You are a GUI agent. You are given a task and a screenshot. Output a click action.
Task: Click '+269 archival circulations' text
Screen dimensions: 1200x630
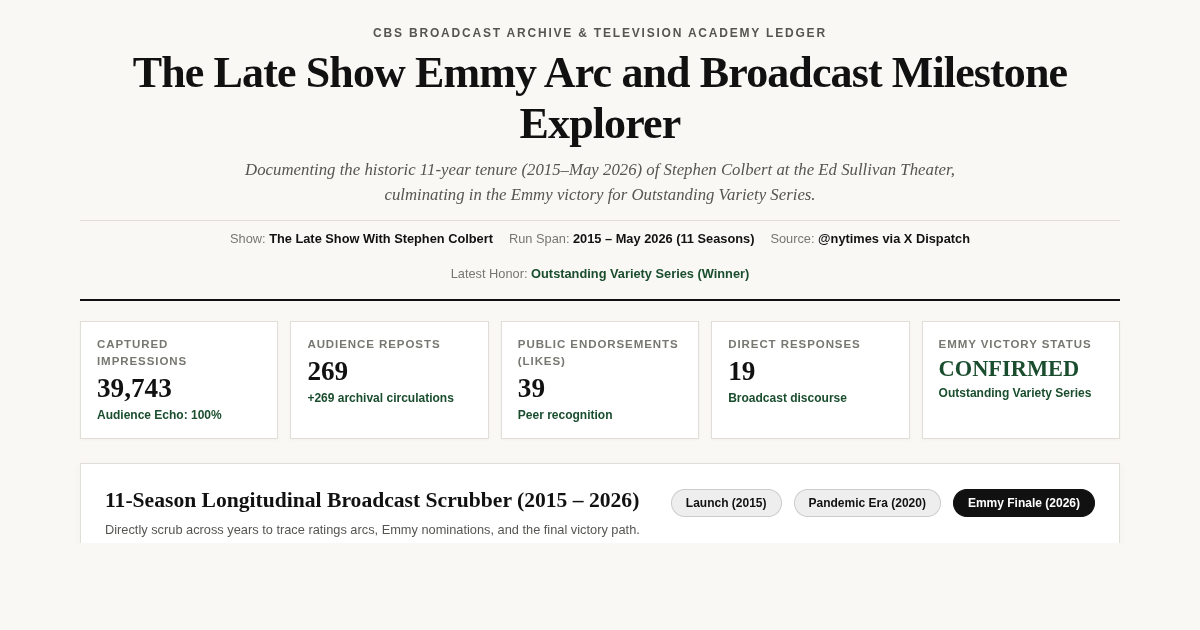[380, 398]
